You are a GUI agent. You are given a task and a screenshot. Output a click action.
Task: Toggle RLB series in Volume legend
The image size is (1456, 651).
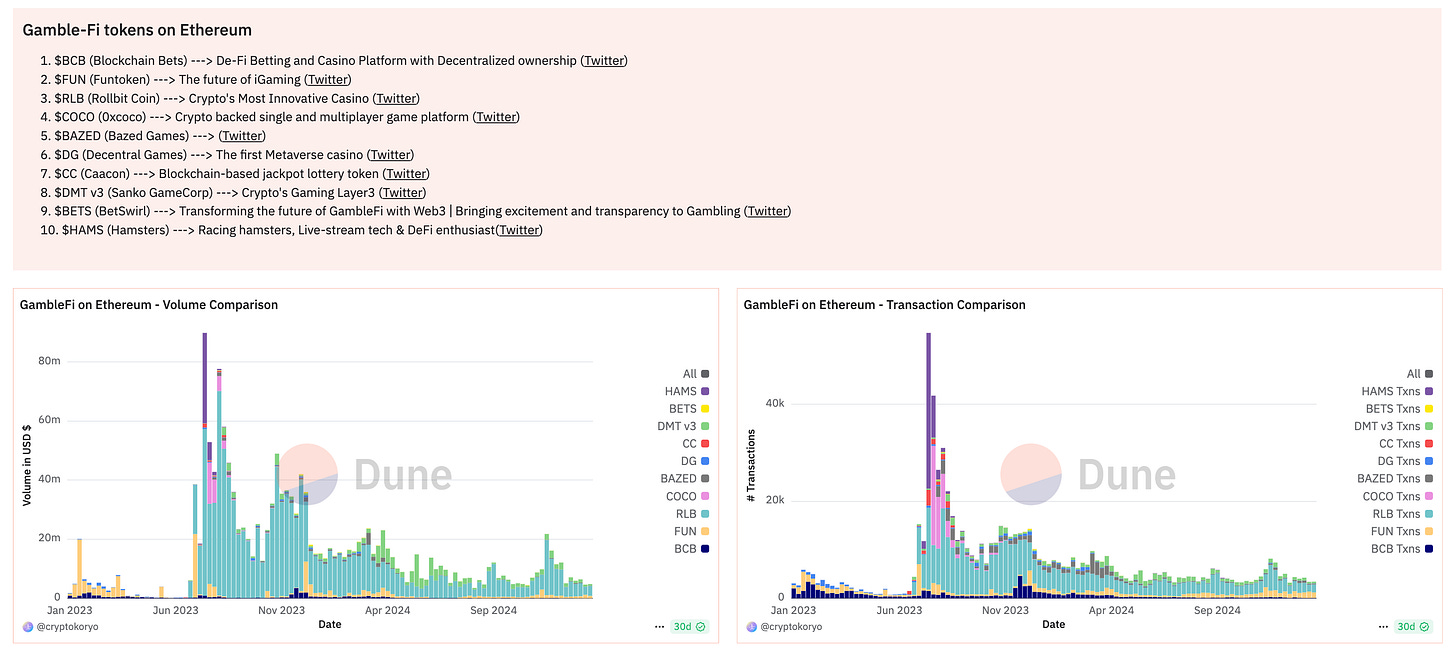point(694,514)
